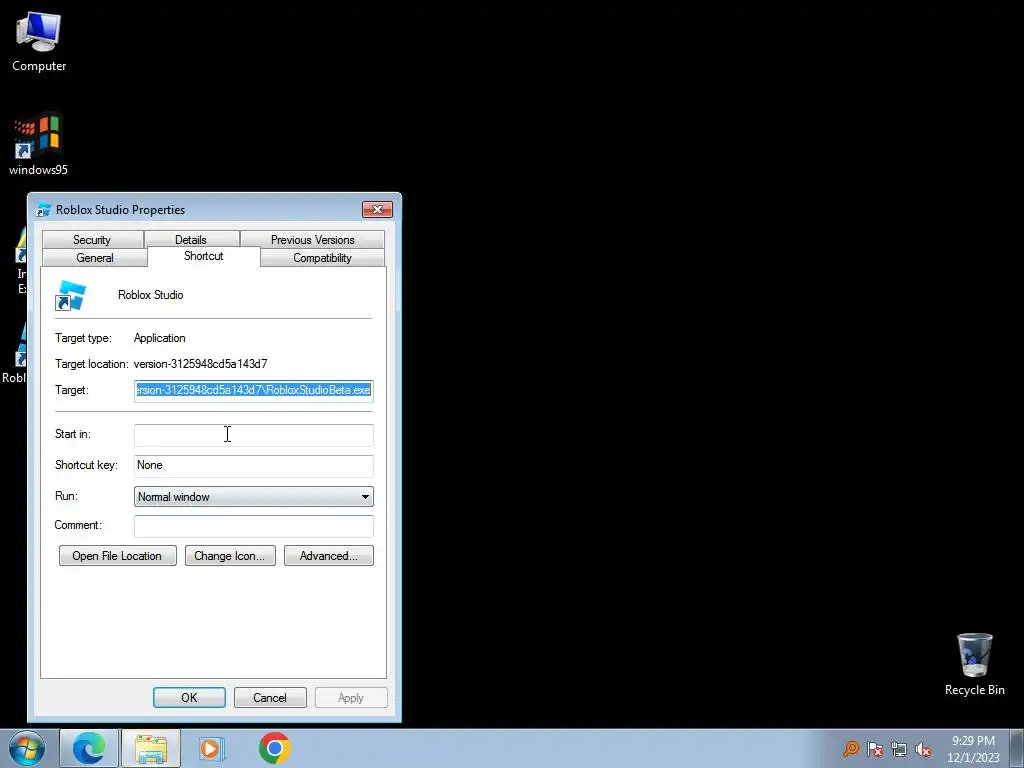Click the Roblox Studio shortcut icon in the dialog
1024x768 pixels.
tap(71, 295)
